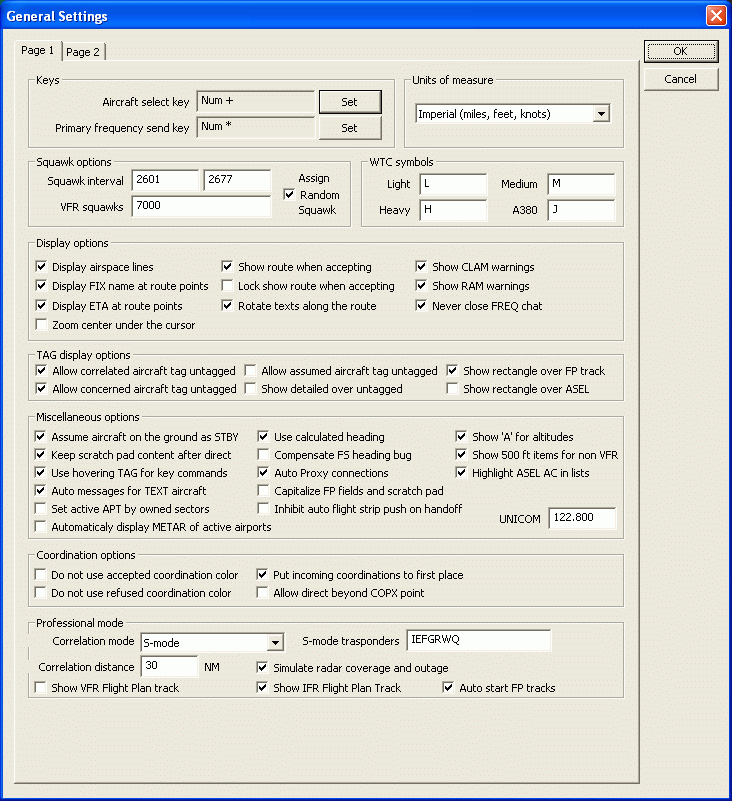Enable Do not use accepted coordination color
732x801 pixels.
click(x=40, y=574)
